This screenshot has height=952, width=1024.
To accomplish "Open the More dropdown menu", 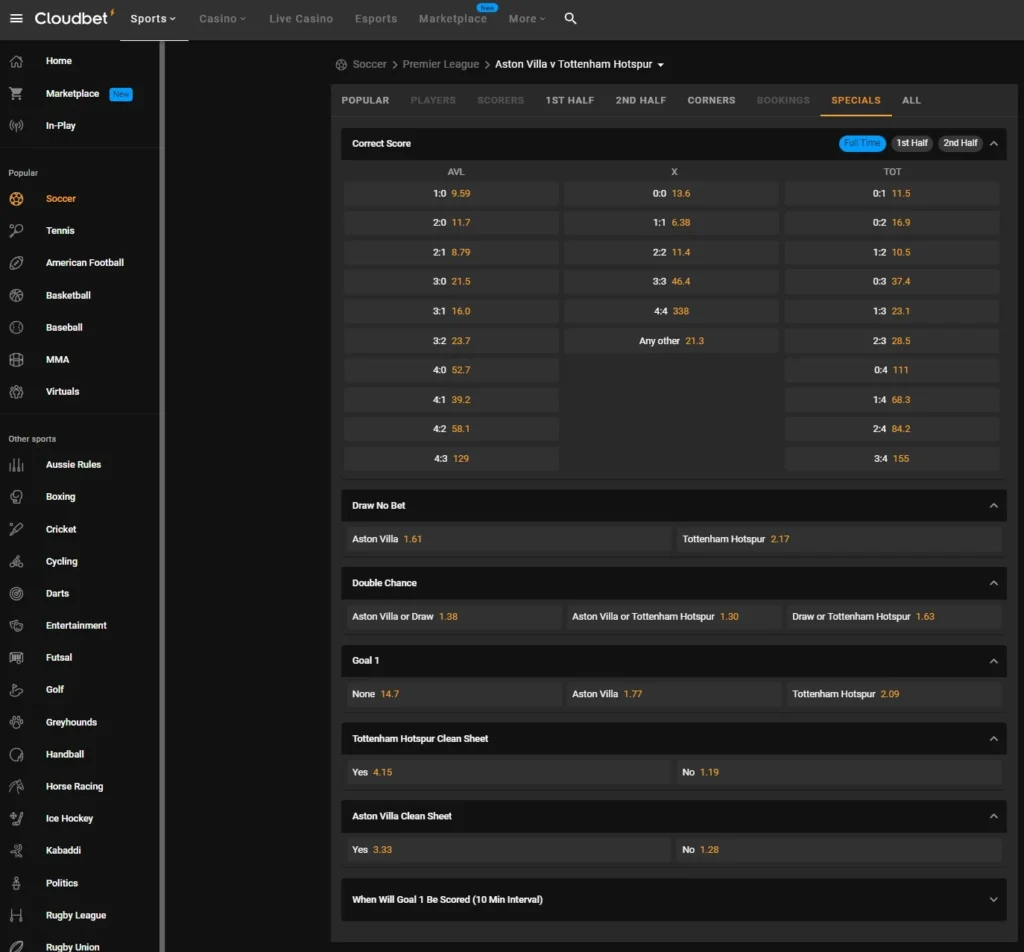I will pos(526,19).
